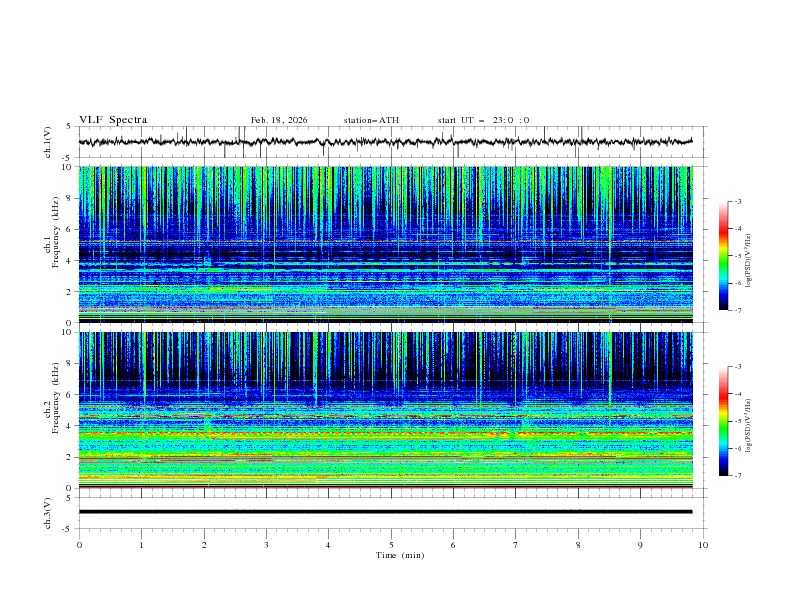The width and height of the screenshot is (792, 612).
Task: Click time axis tick label "1"
Action: pos(141,545)
